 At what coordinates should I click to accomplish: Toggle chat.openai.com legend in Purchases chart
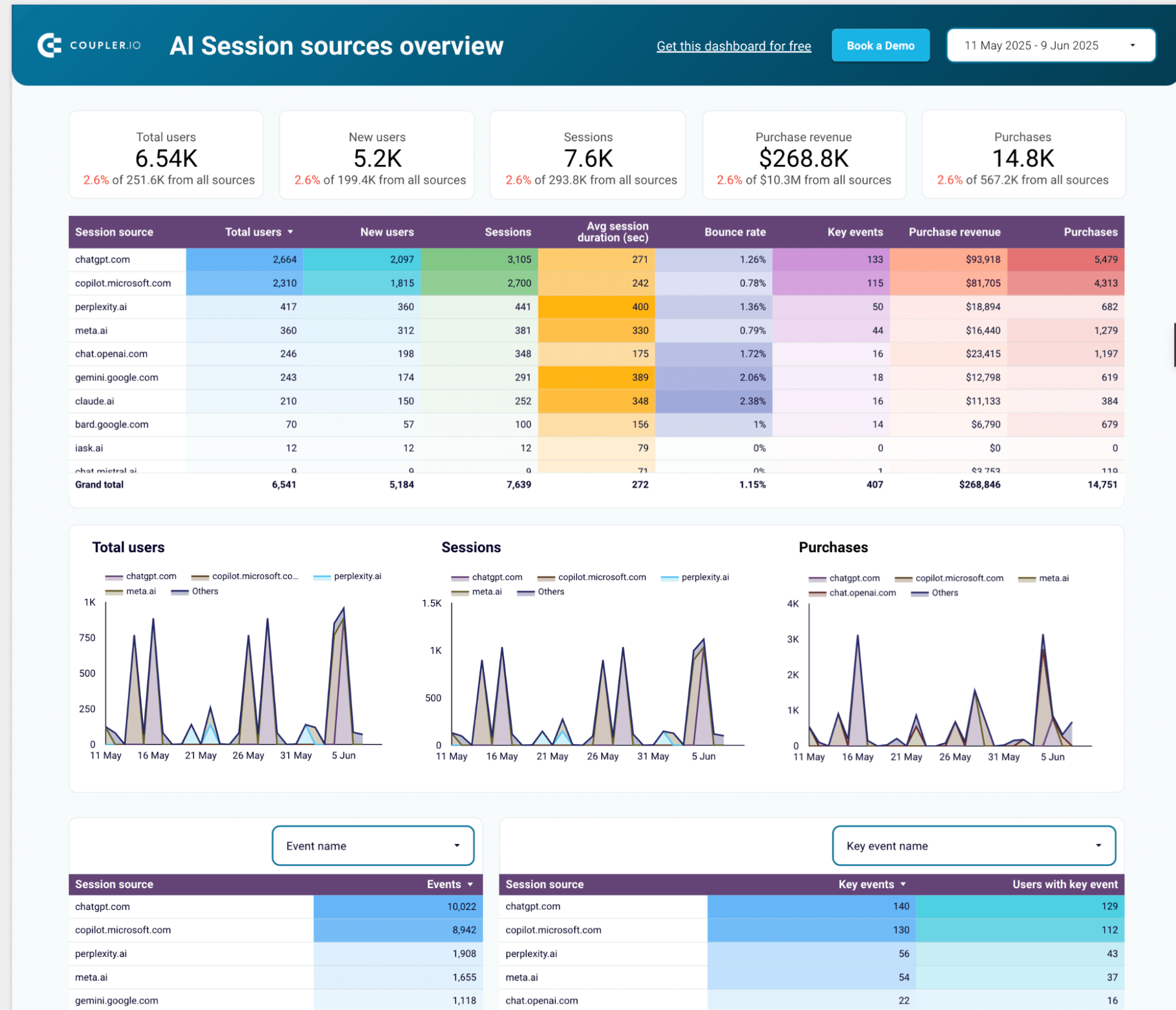pos(852,593)
